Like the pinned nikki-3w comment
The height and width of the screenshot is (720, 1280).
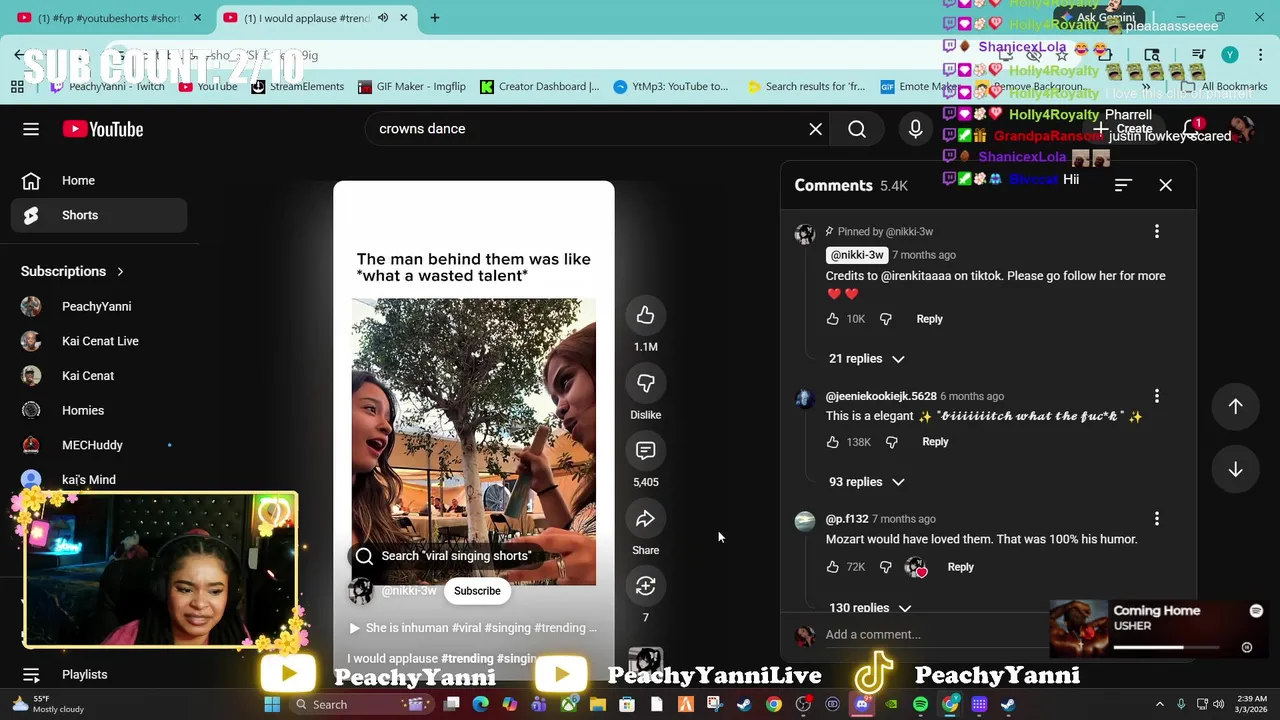(x=833, y=319)
